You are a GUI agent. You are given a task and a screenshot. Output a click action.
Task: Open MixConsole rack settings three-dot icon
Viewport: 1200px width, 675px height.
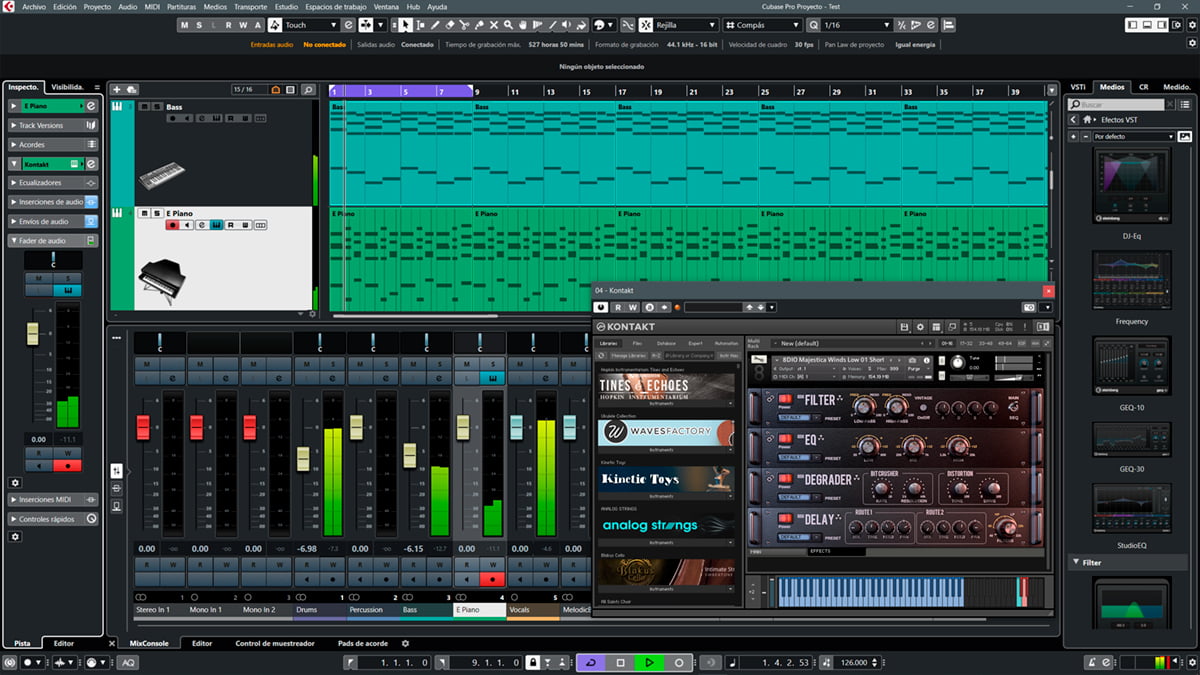(116, 337)
